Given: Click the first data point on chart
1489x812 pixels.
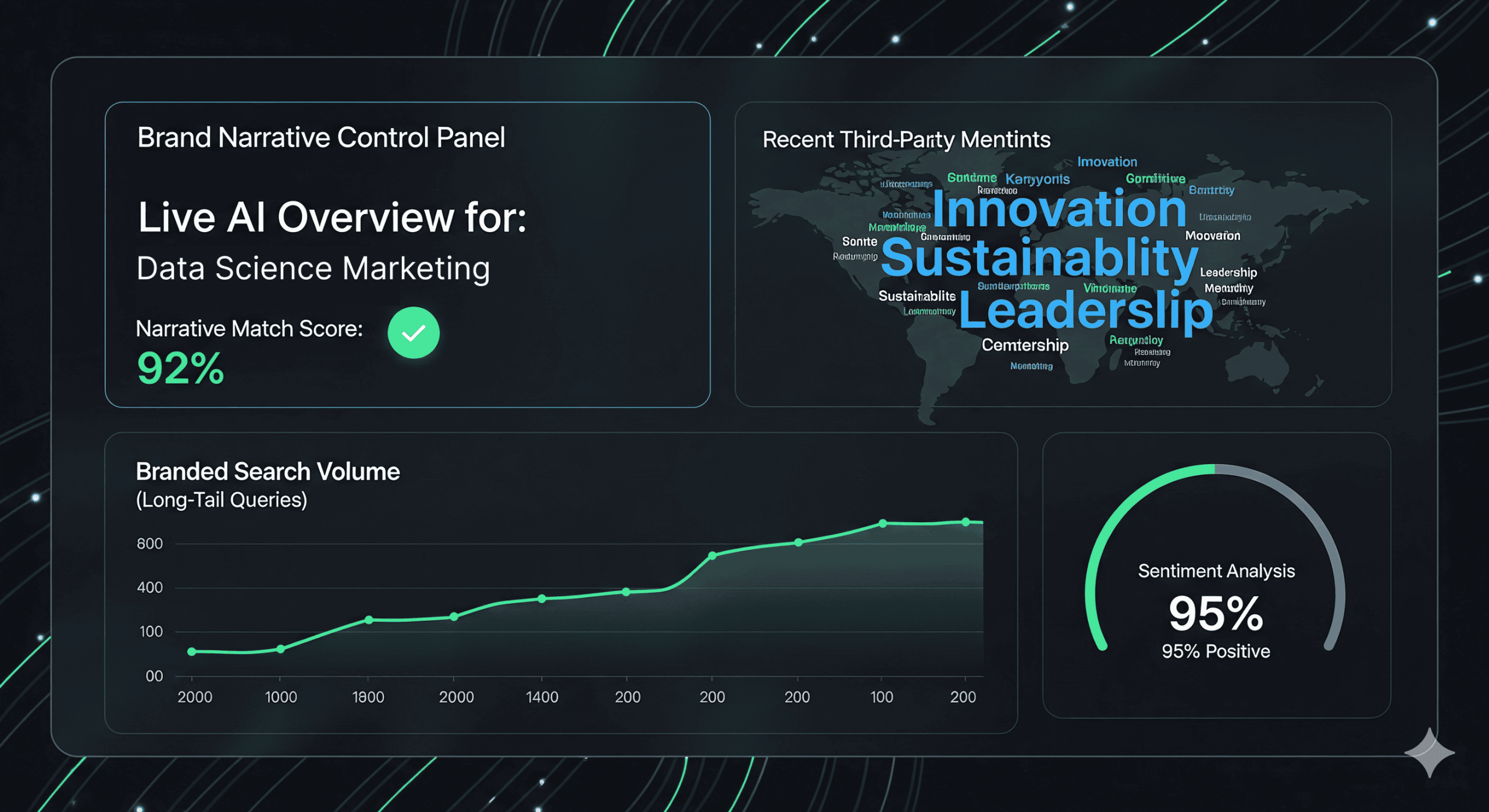Looking at the screenshot, I should click(x=192, y=652).
